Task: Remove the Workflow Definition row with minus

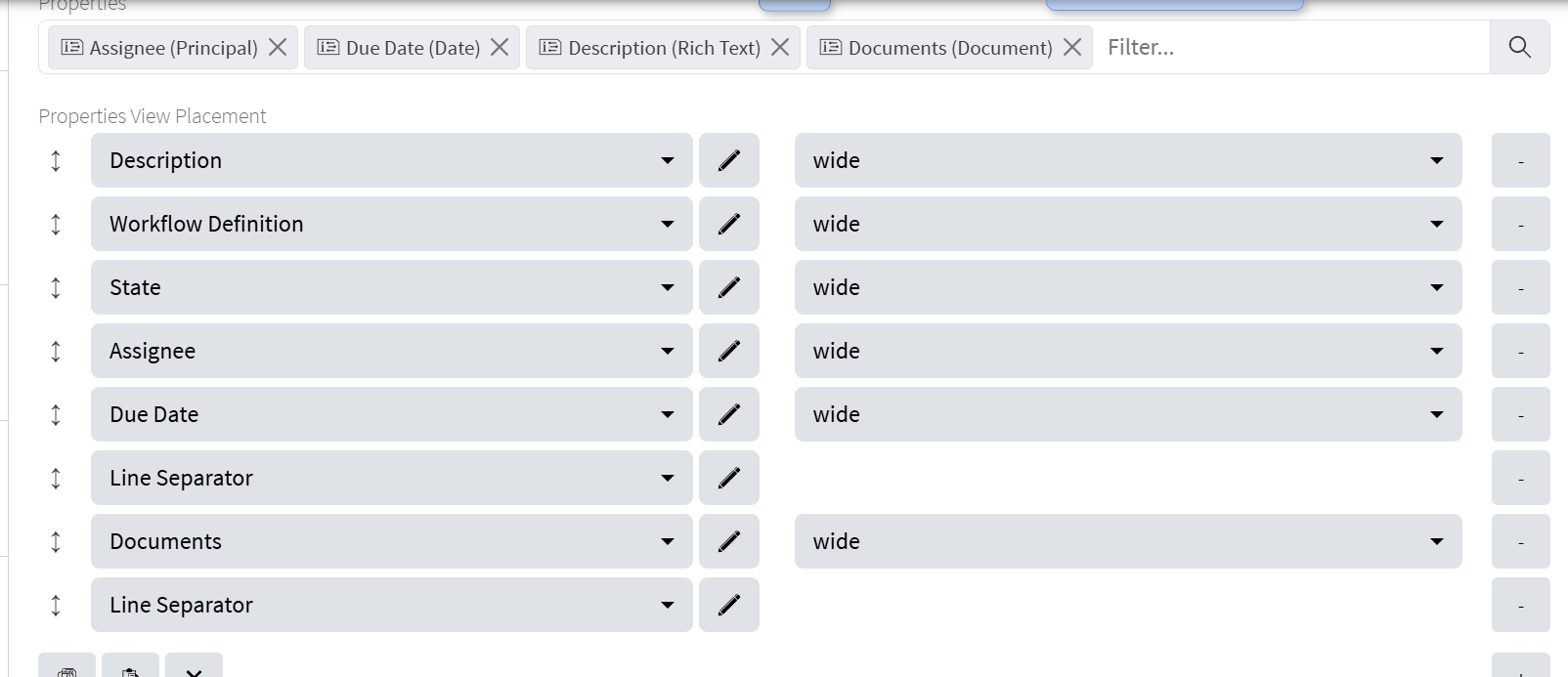Action: click(1520, 224)
